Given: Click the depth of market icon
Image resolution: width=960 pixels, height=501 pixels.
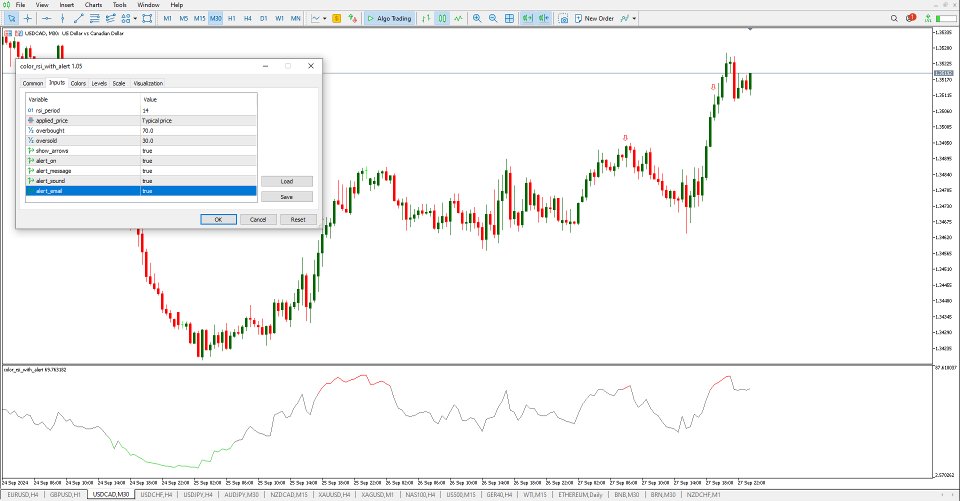Looking at the screenshot, I should point(352,18).
